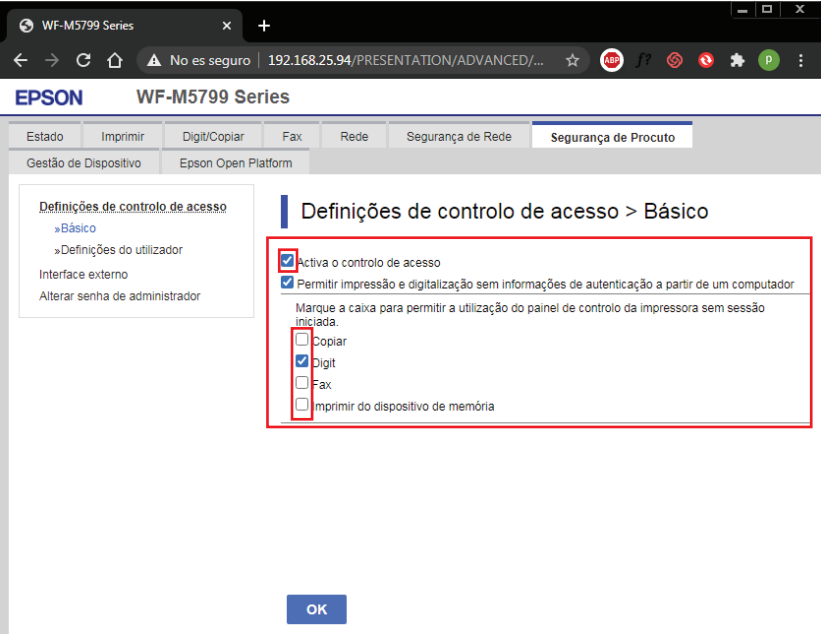821x634 pixels.
Task: Disable the Activa o controlo de acesso checkbox
Action: tap(288, 262)
